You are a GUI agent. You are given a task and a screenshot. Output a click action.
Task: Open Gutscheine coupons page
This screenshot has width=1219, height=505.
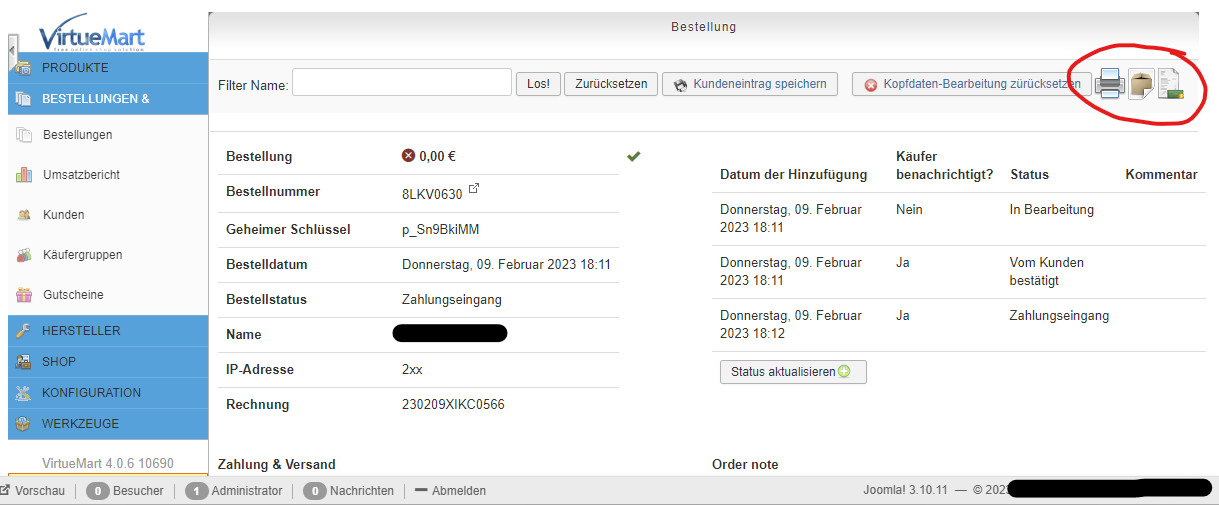73,295
